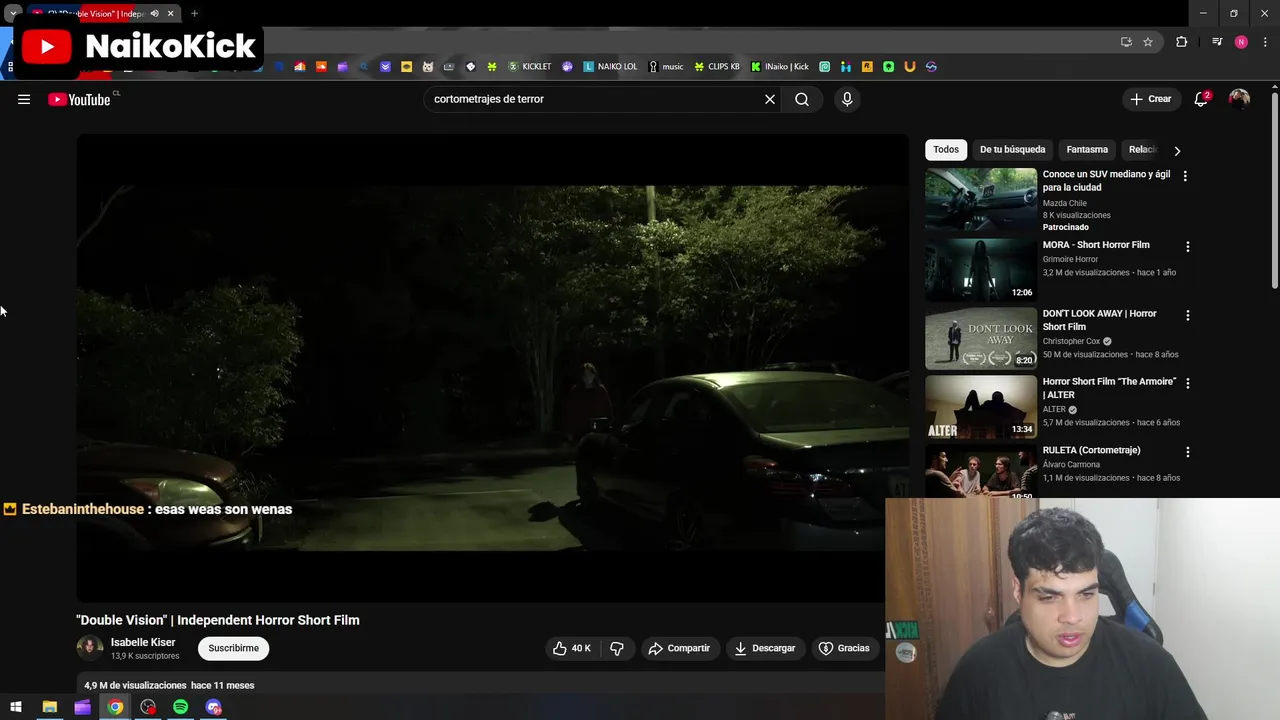Click the Gracias super thanks button
The width and height of the screenshot is (1280, 720).
tap(844, 648)
